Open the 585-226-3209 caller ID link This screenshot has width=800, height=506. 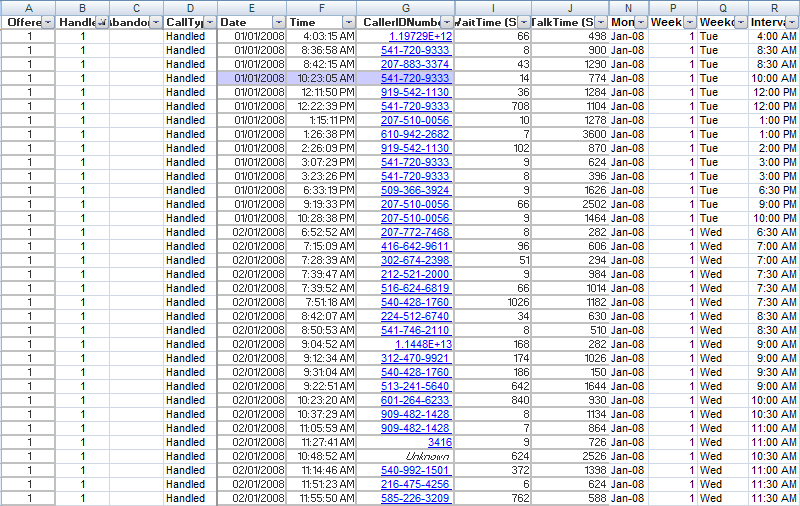tap(416, 498)
